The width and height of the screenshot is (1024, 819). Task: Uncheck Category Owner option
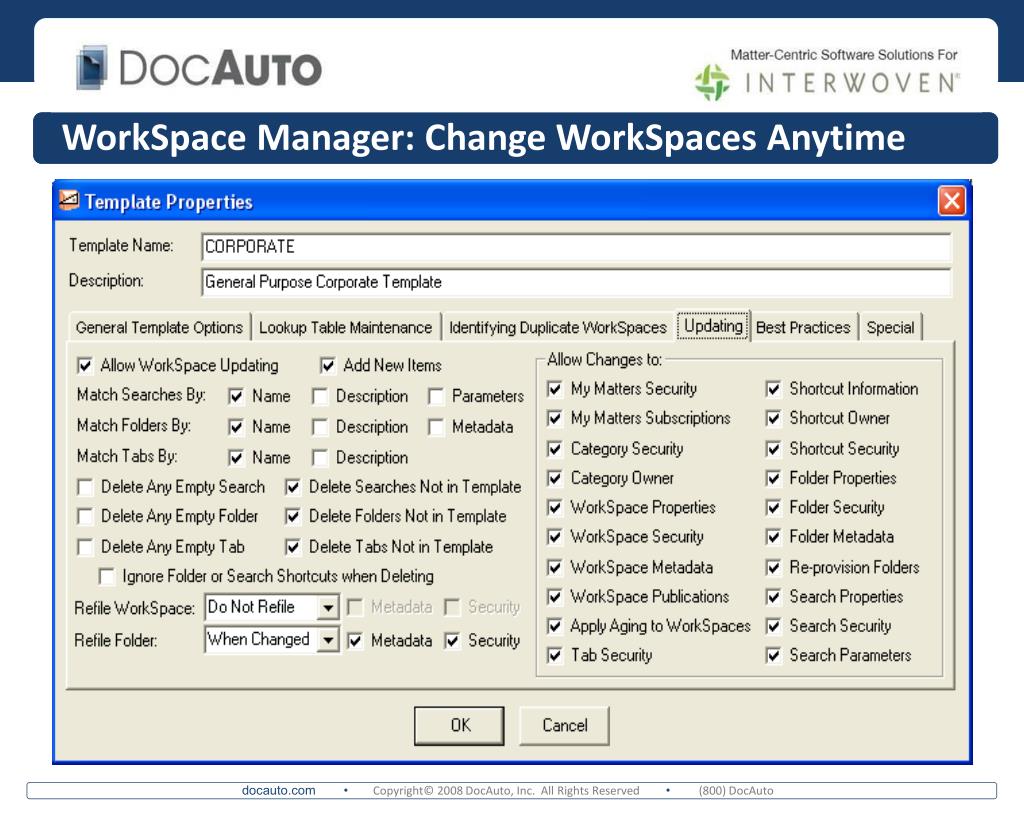pyautogui.click(x=554, y=478)
